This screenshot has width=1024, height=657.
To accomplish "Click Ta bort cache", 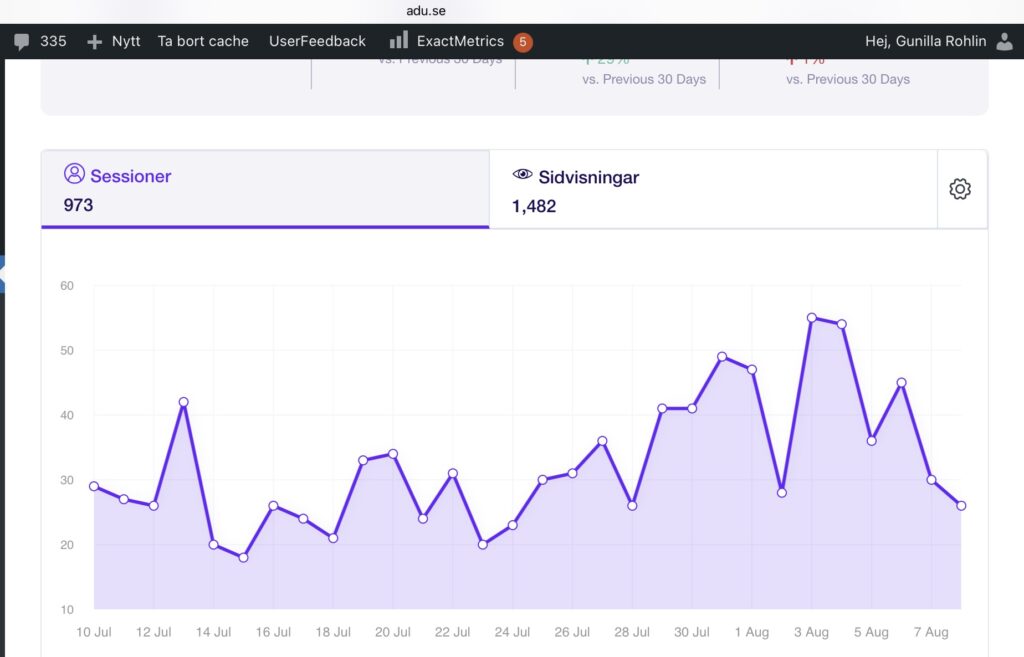I will (203, 41).
